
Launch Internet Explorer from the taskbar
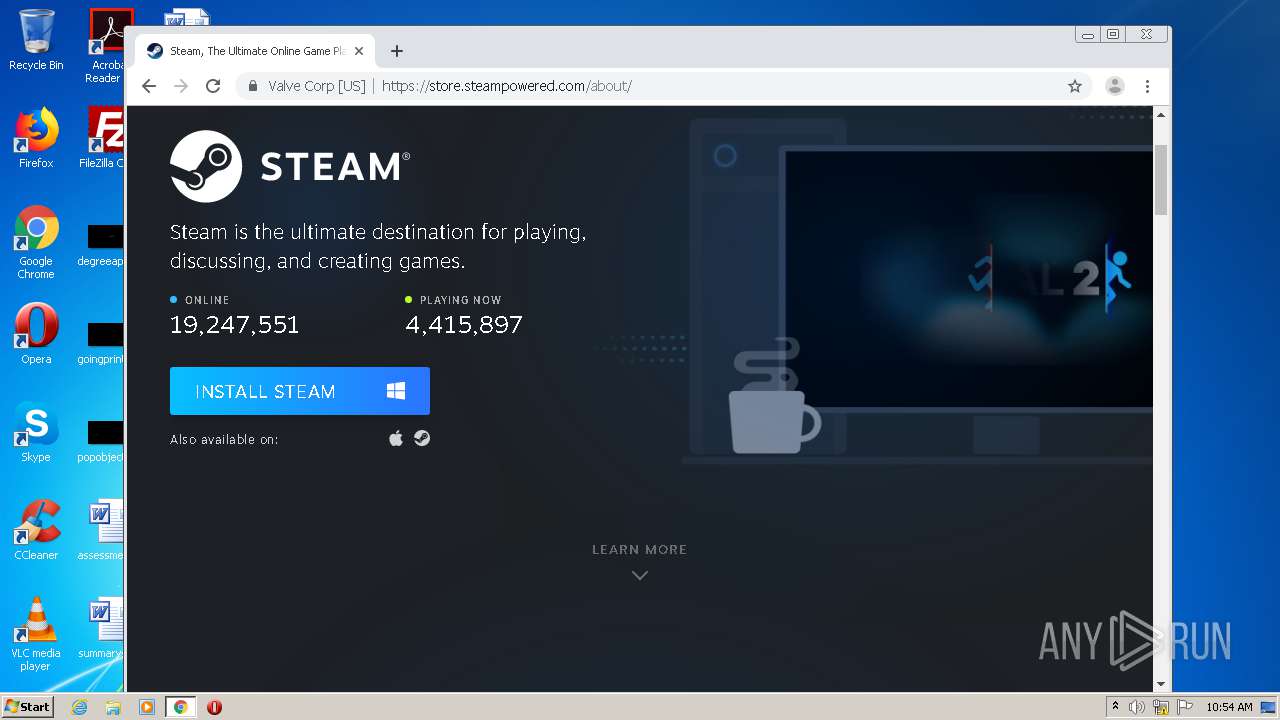click(80, 707)
